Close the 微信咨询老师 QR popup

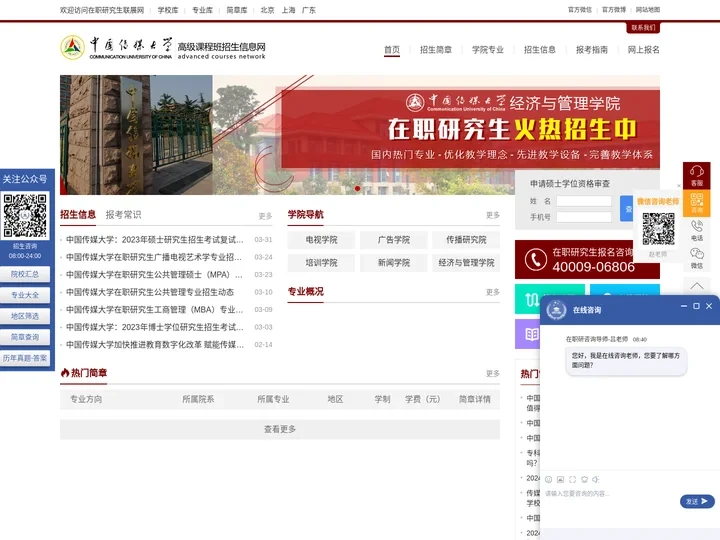point(679,186)
